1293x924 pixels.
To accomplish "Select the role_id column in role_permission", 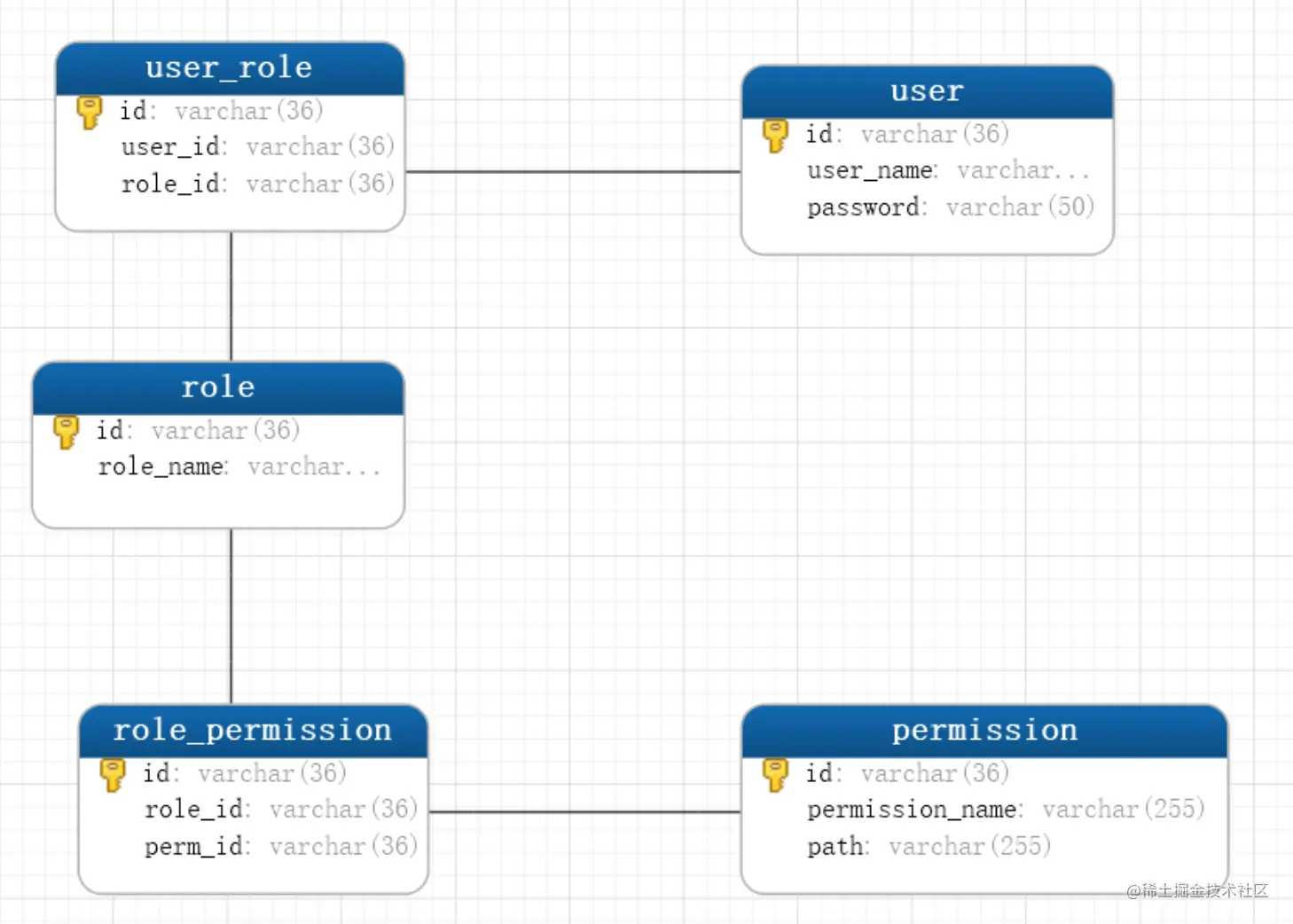I will (x=281, y=809).
